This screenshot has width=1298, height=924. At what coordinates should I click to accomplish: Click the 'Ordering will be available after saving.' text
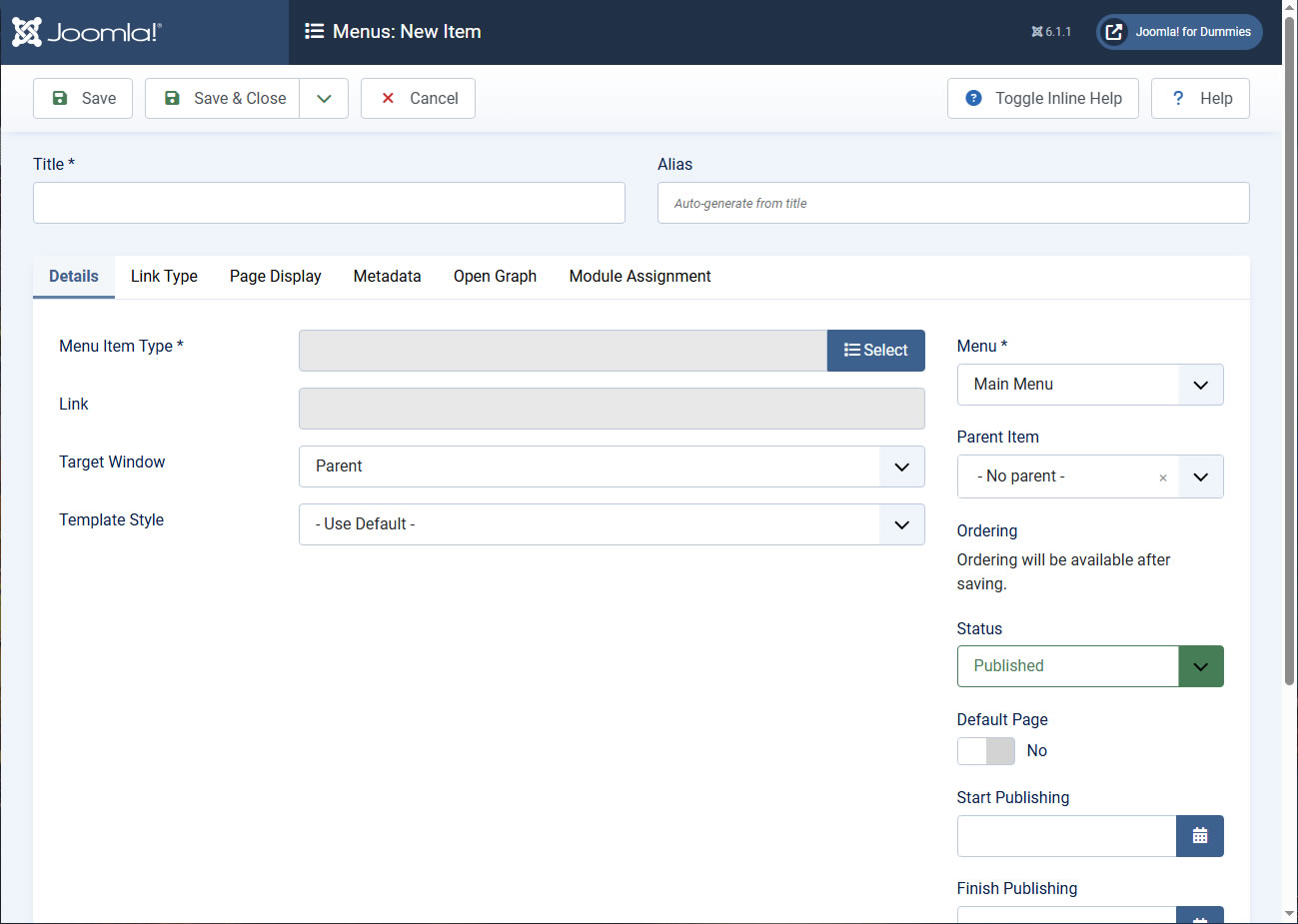point(1063,572)
